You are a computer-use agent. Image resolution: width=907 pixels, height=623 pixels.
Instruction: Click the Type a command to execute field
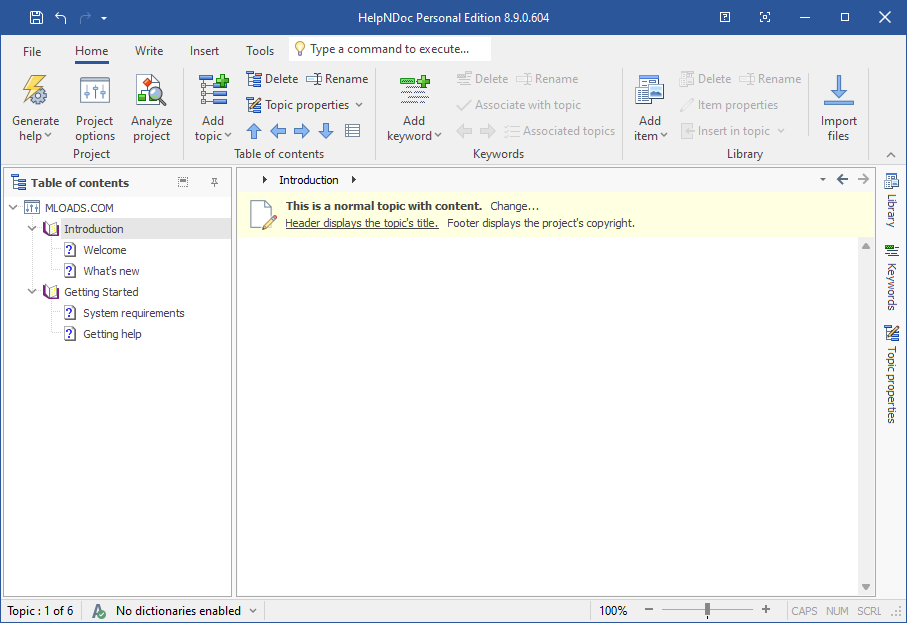390,49
